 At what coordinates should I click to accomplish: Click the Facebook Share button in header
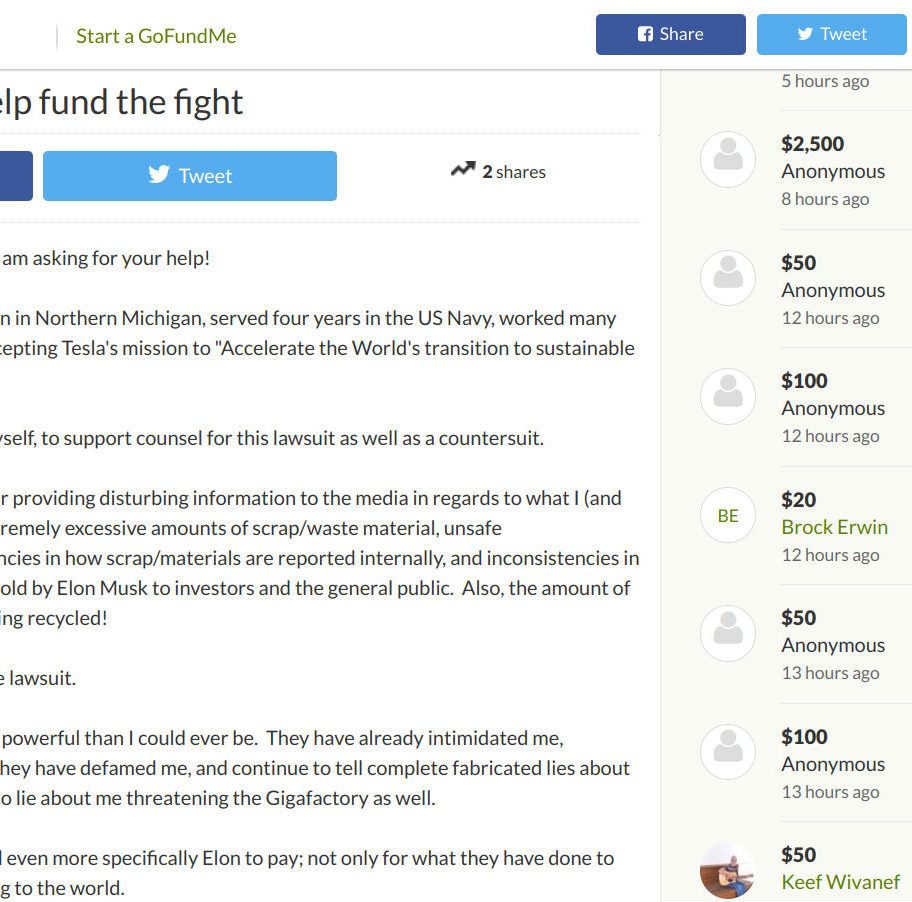click(671, 34)
